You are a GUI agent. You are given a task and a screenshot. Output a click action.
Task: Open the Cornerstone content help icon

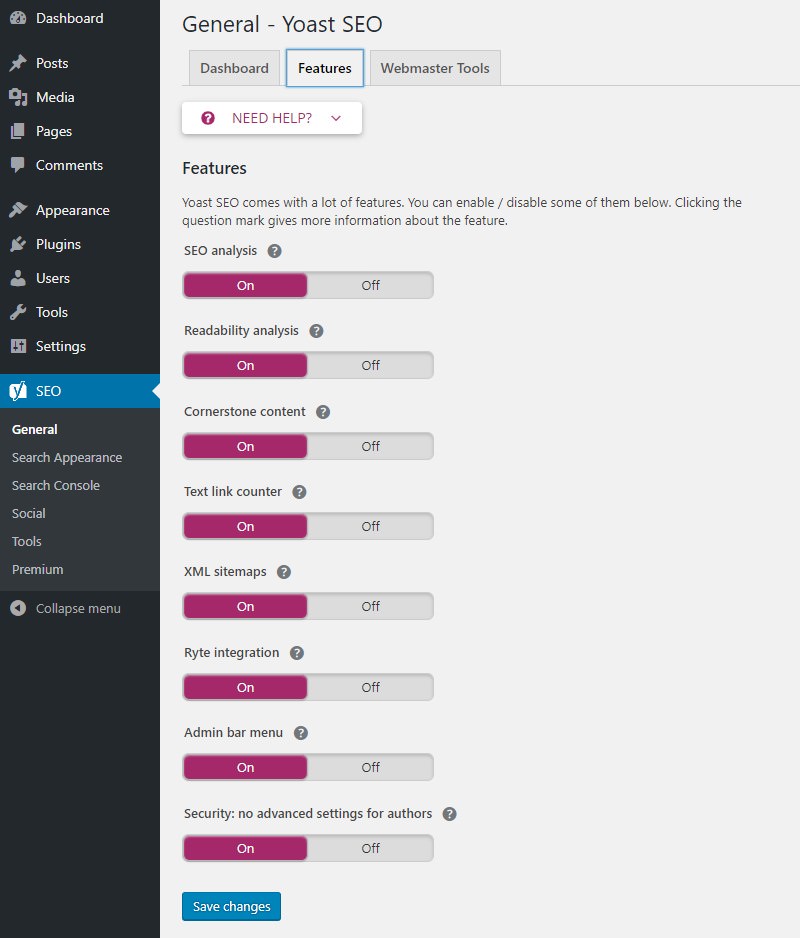coord(325,411)
